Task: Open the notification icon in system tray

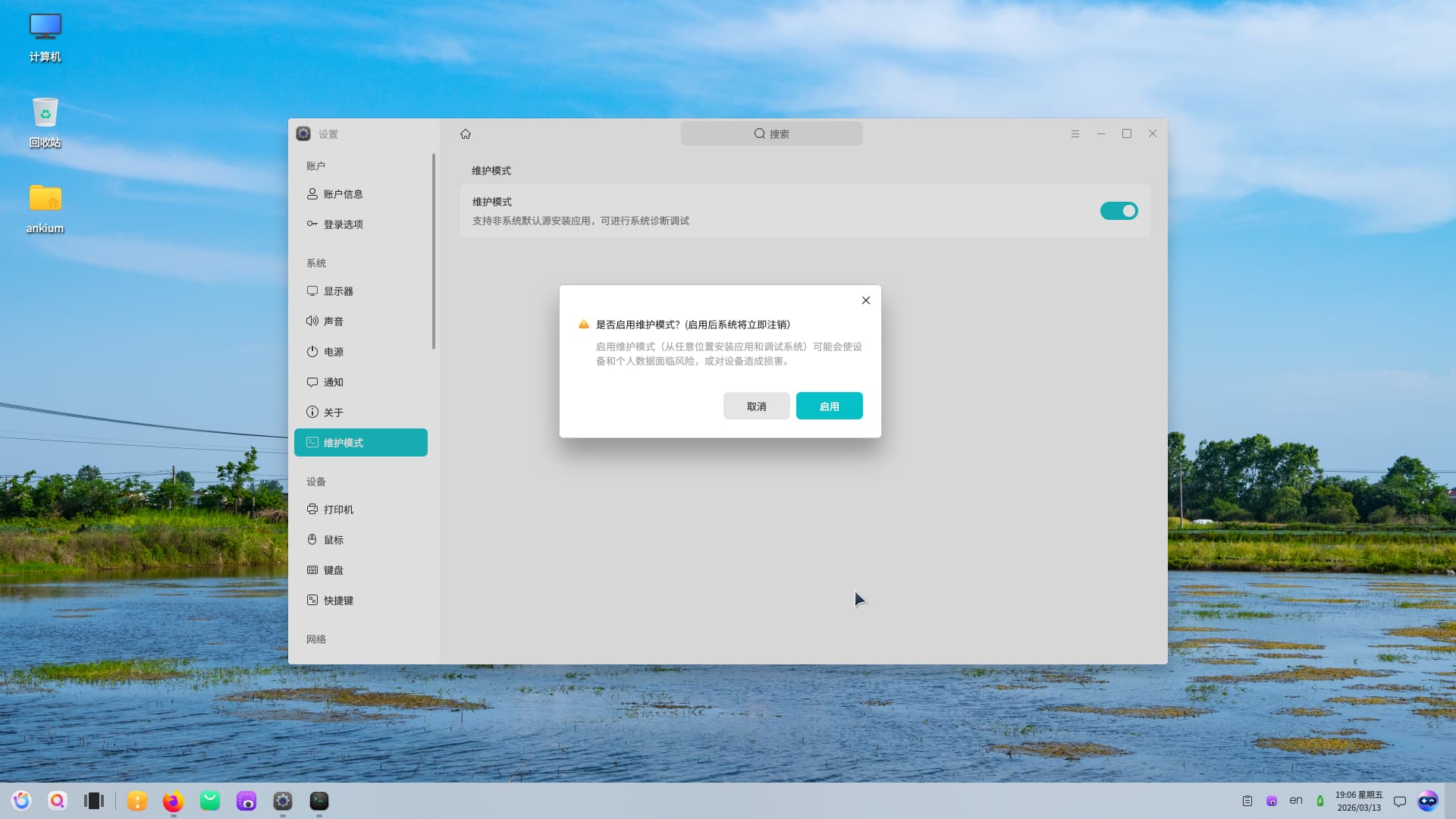Action: [1400, 802]
